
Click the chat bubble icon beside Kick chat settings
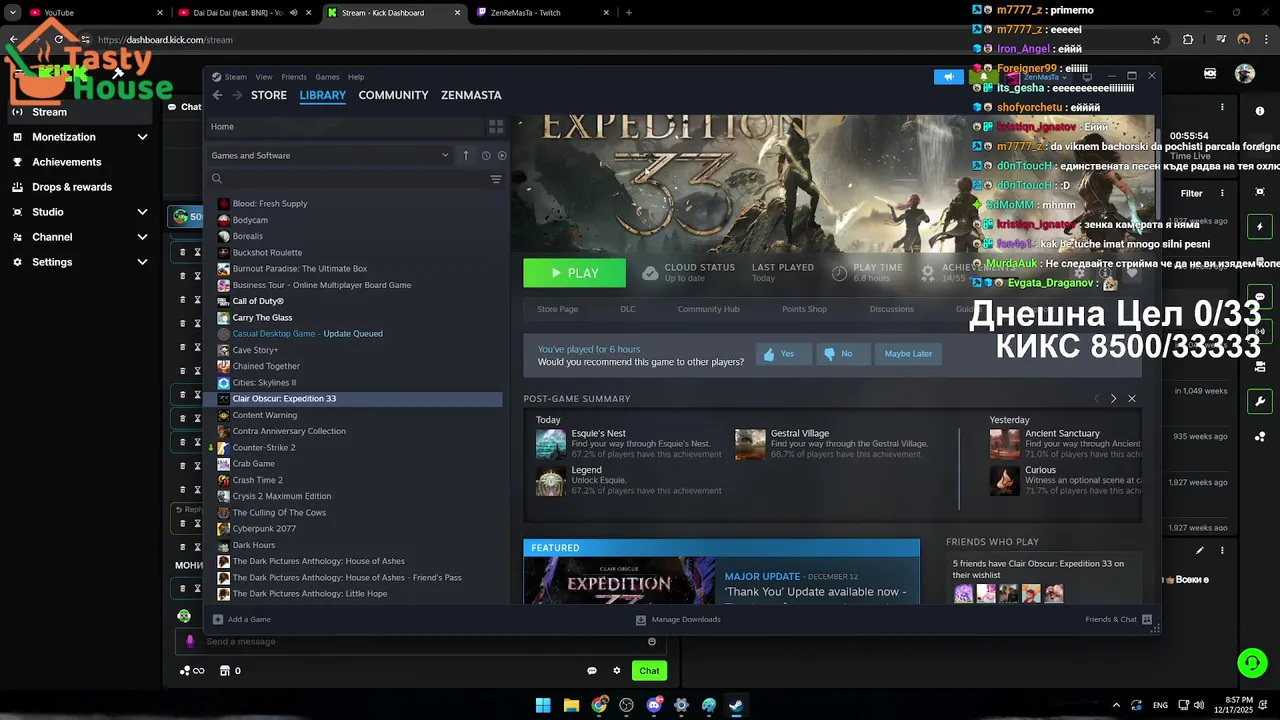[x=592, y=671]
